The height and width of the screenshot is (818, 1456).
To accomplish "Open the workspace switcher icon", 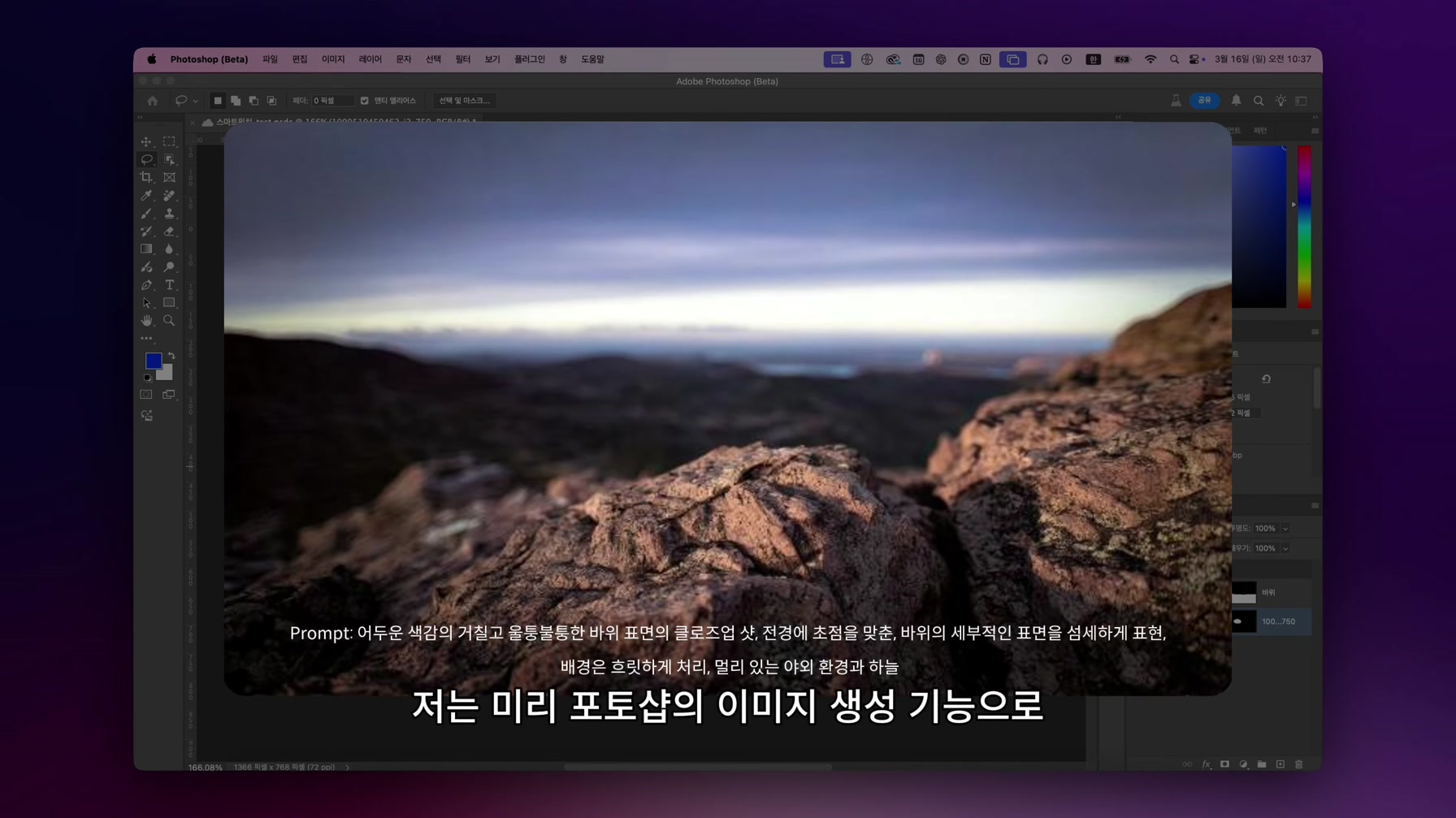I will 1302,101.
